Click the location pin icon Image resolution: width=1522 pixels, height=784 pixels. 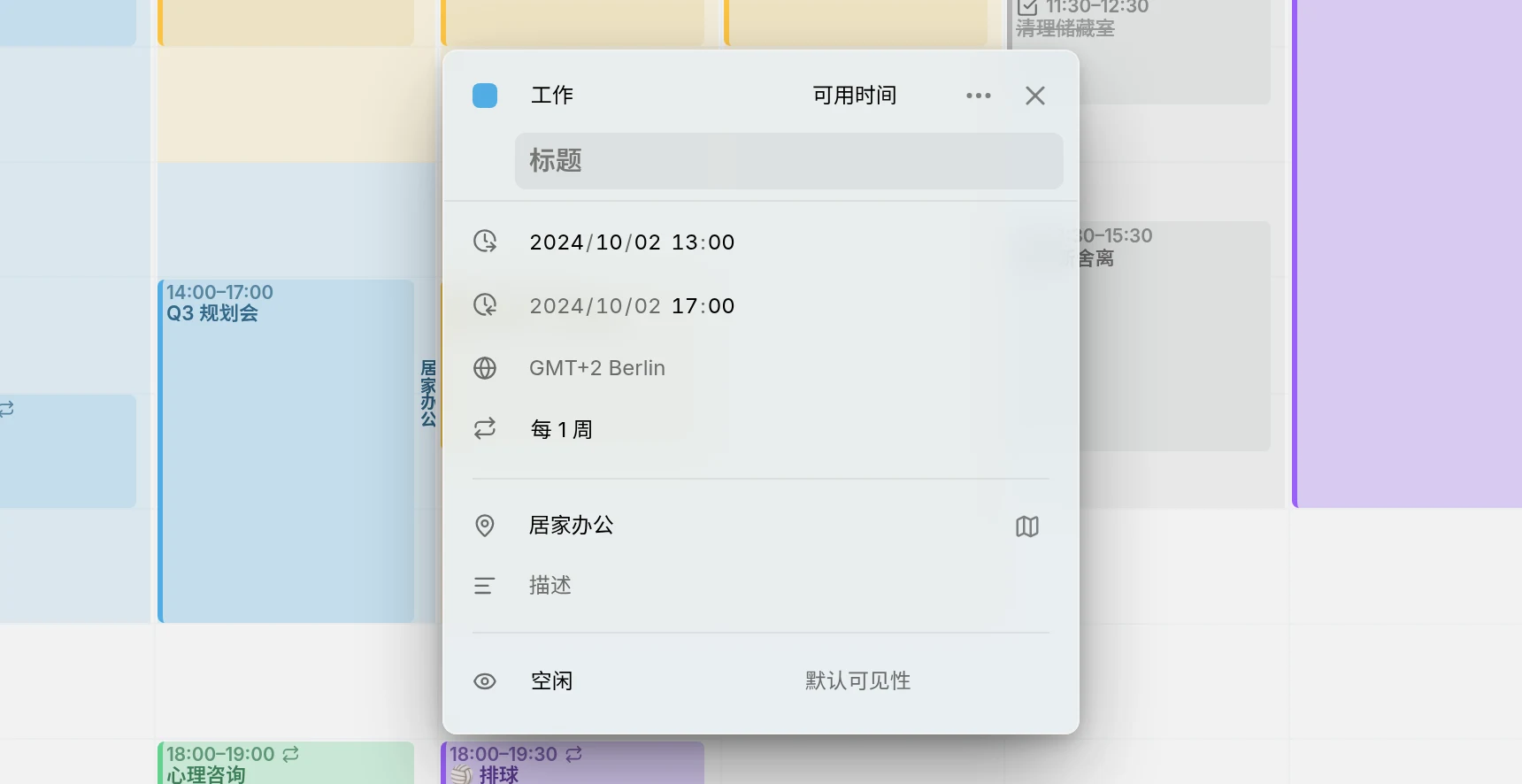pos(485,526)
